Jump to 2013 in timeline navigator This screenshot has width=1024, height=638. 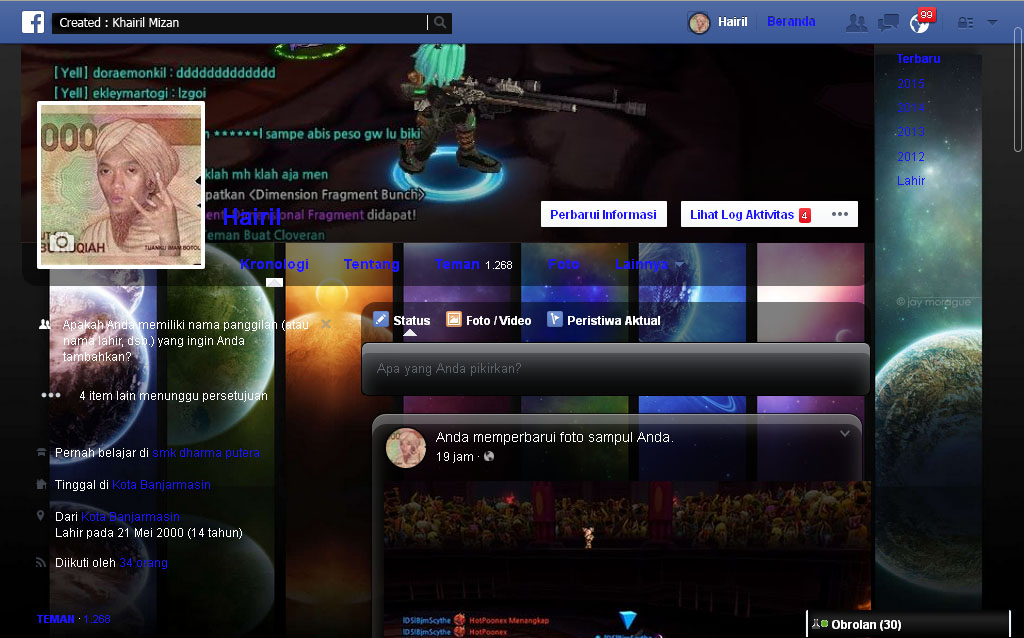(x=911, y=132)
